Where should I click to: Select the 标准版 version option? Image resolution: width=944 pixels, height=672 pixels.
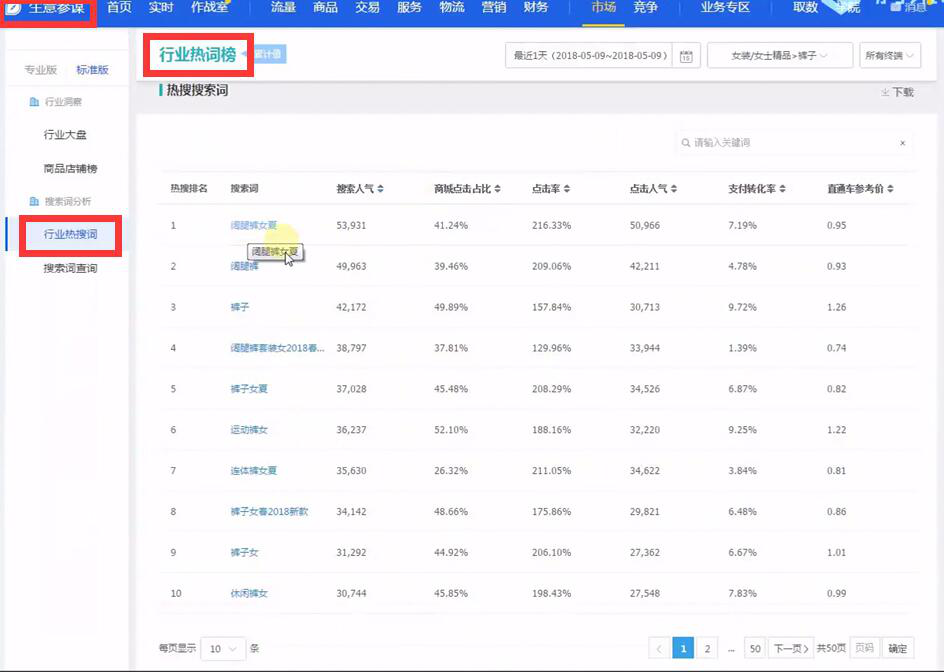point(92,70)
